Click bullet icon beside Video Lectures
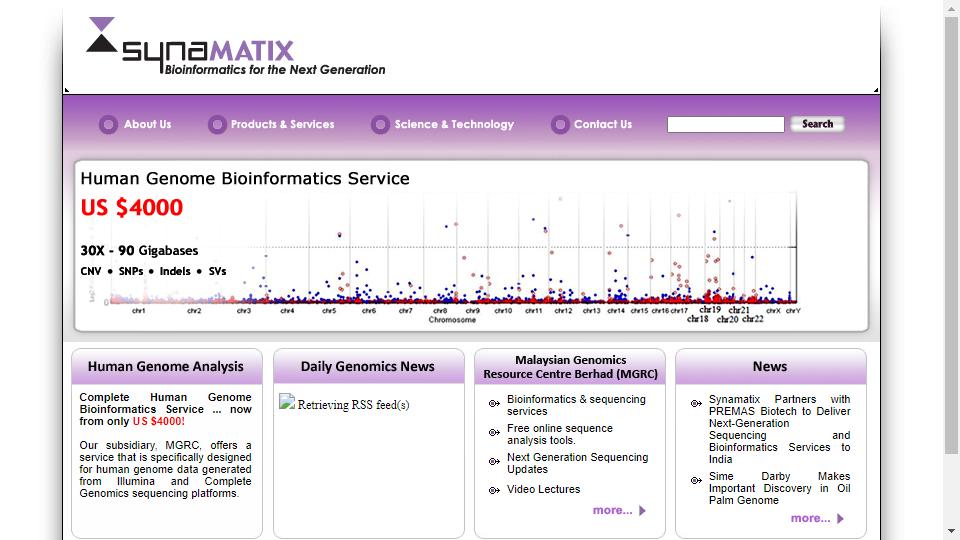This screenshot has width=960, height=540. tap(494, 490)
